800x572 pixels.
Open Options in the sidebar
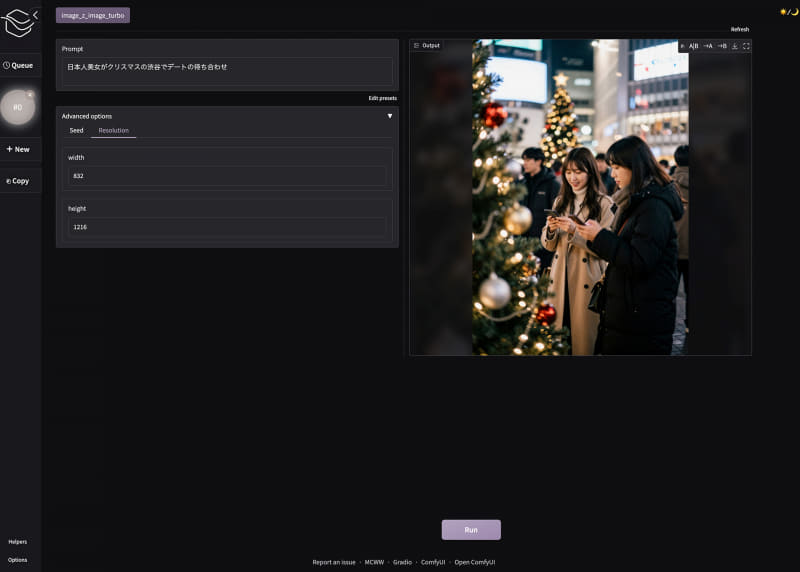click(x=18, y=560)
